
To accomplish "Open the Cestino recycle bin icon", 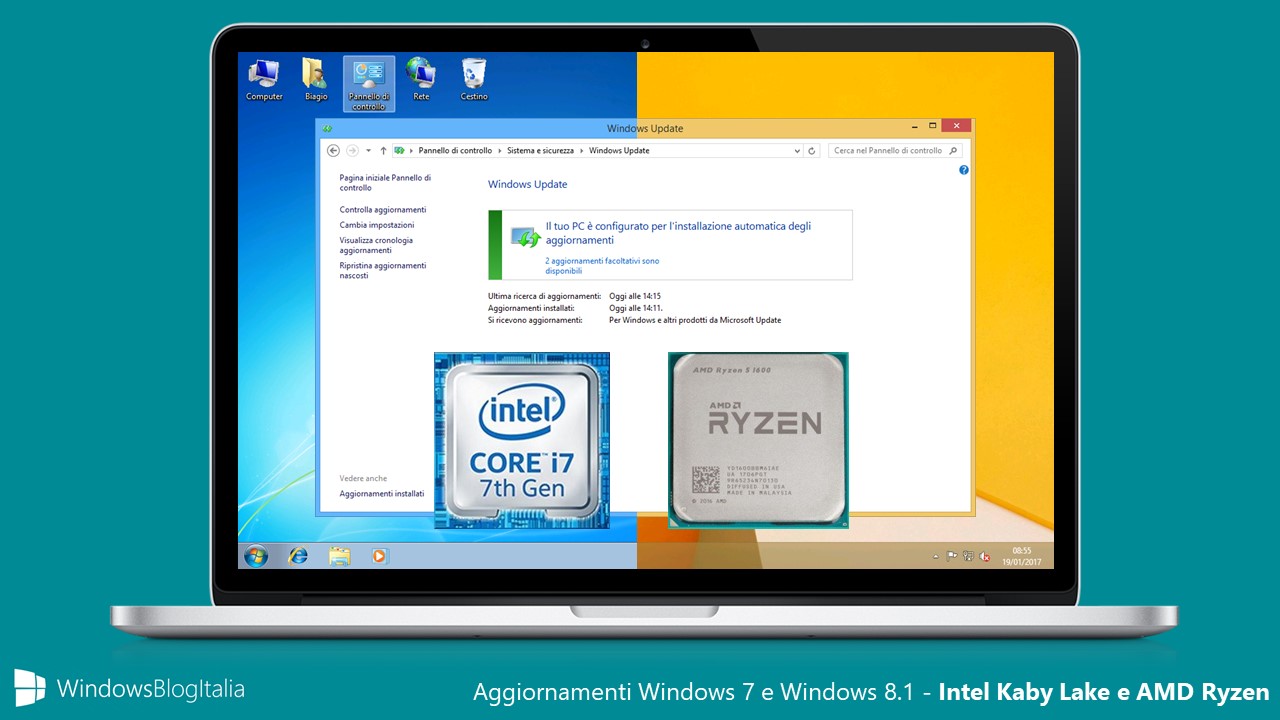I will (474, 80).
